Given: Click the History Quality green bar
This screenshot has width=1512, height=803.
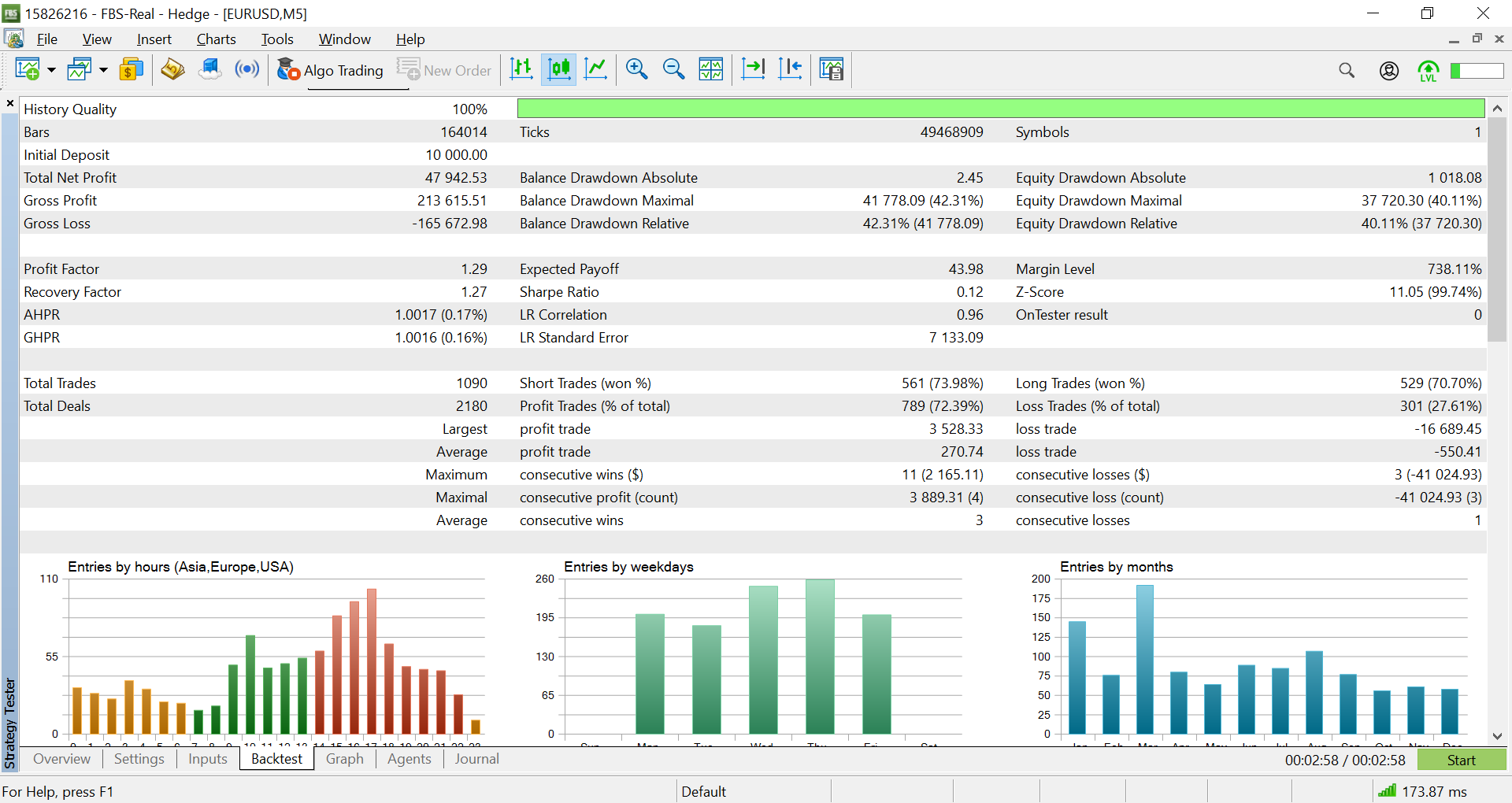Looking at the screenshot, I should click(x=1000, y=109).
